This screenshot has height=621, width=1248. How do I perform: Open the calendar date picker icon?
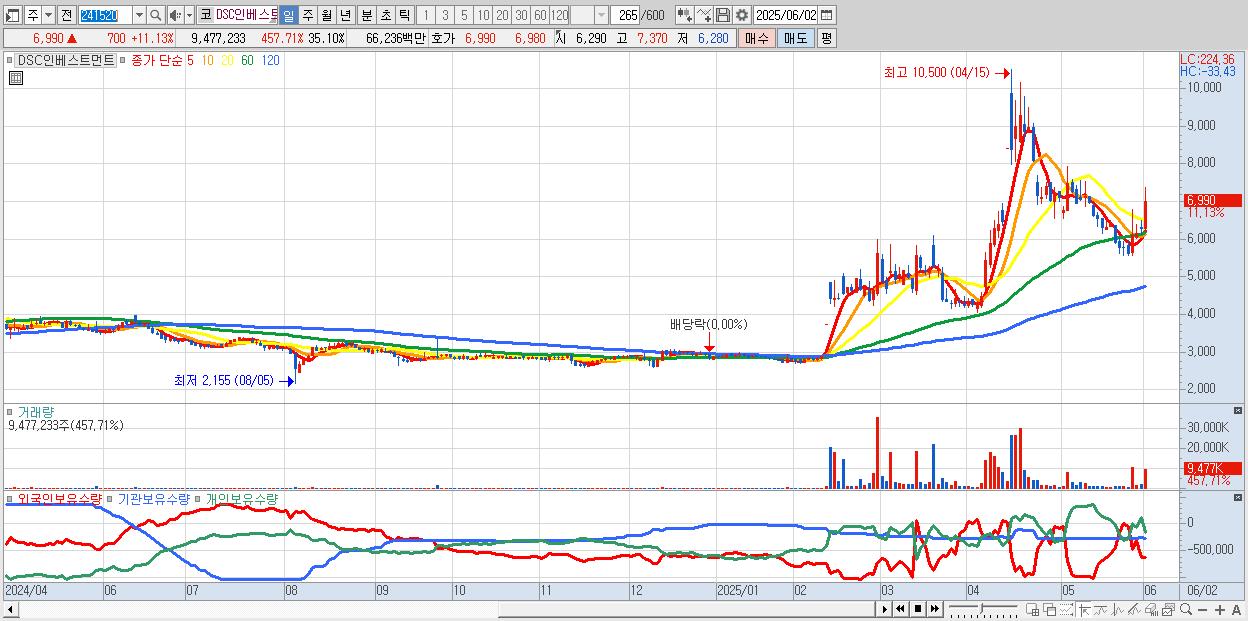tap(828, 16)
